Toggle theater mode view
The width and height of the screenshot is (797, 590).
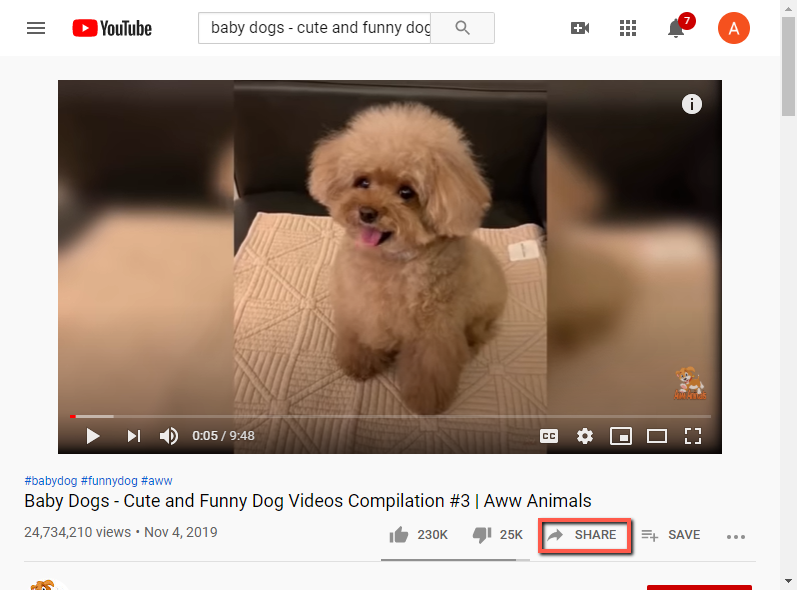[657, 436]
